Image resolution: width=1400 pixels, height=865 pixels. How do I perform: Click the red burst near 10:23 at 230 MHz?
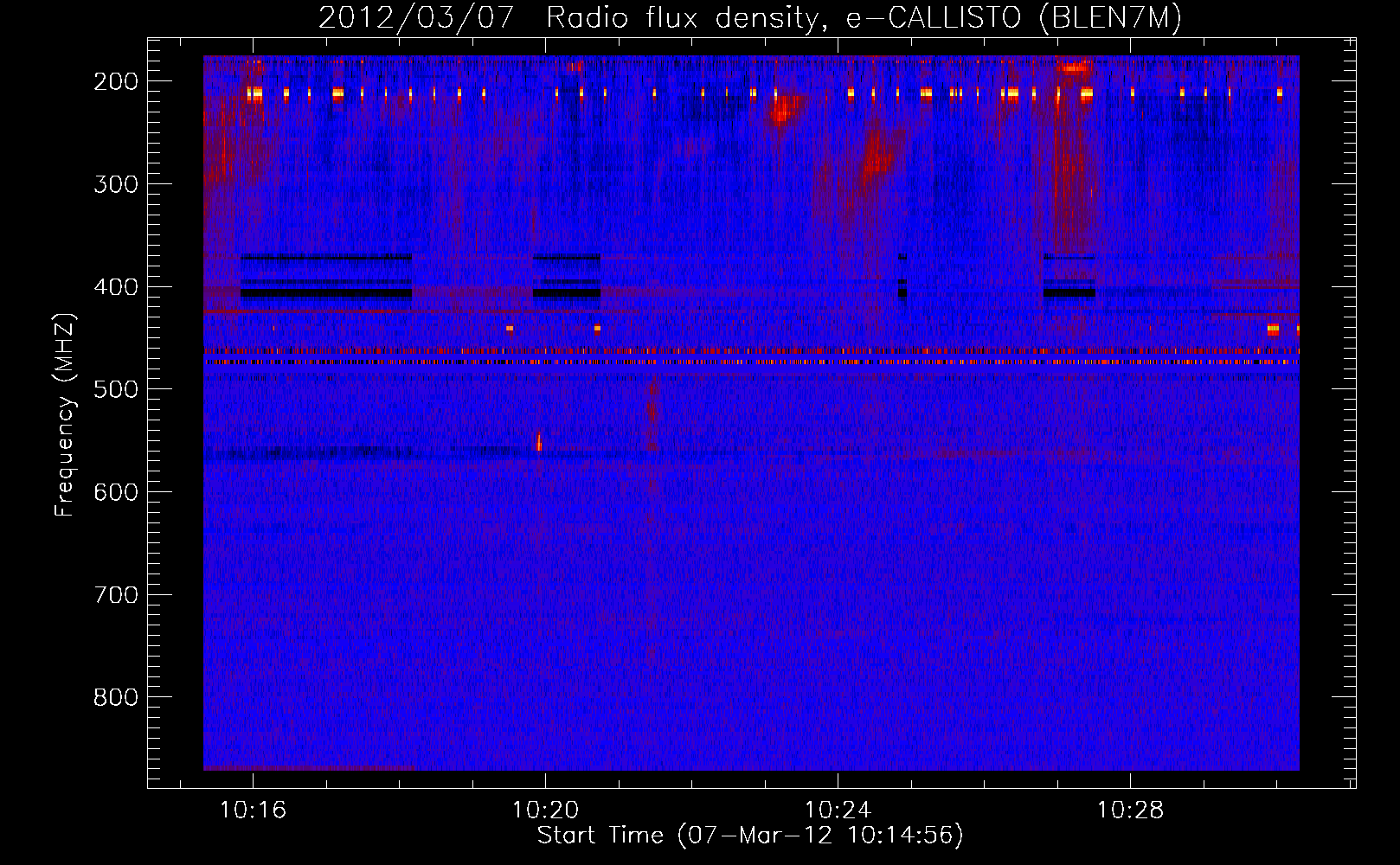pos(786,110)
